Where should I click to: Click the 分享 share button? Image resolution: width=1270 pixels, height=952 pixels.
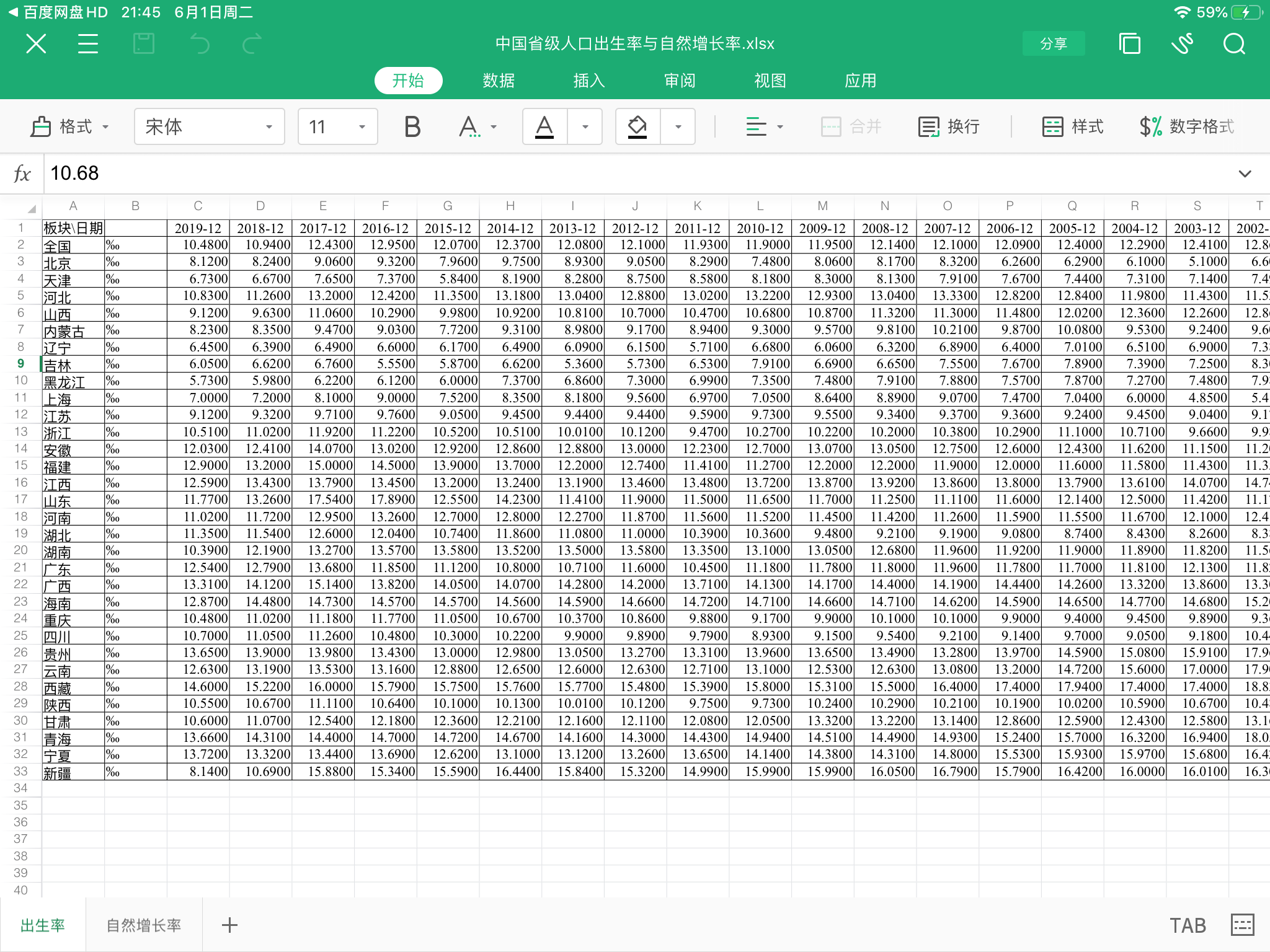(x=1054, y=44)
